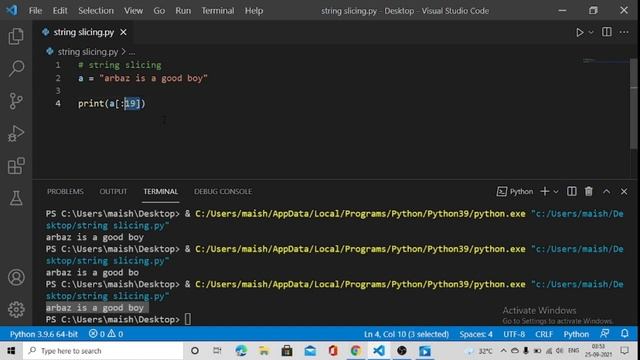This screenshot has height=360, width=640.
Task: Select language mode Python in status bar
Action: tap(576, 334)
